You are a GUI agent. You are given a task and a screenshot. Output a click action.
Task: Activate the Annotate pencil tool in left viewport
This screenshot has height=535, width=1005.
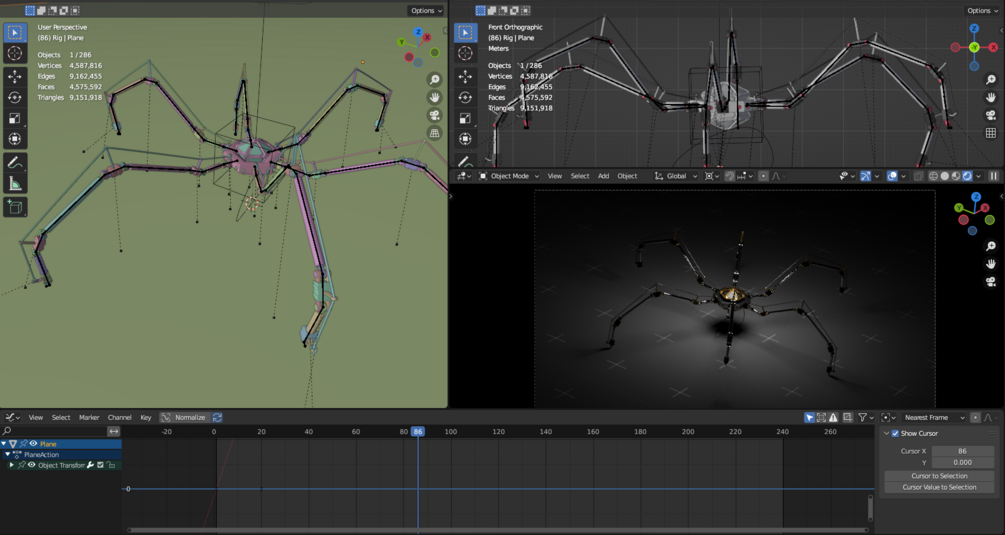pyautogui.click(x=15, y=162)
